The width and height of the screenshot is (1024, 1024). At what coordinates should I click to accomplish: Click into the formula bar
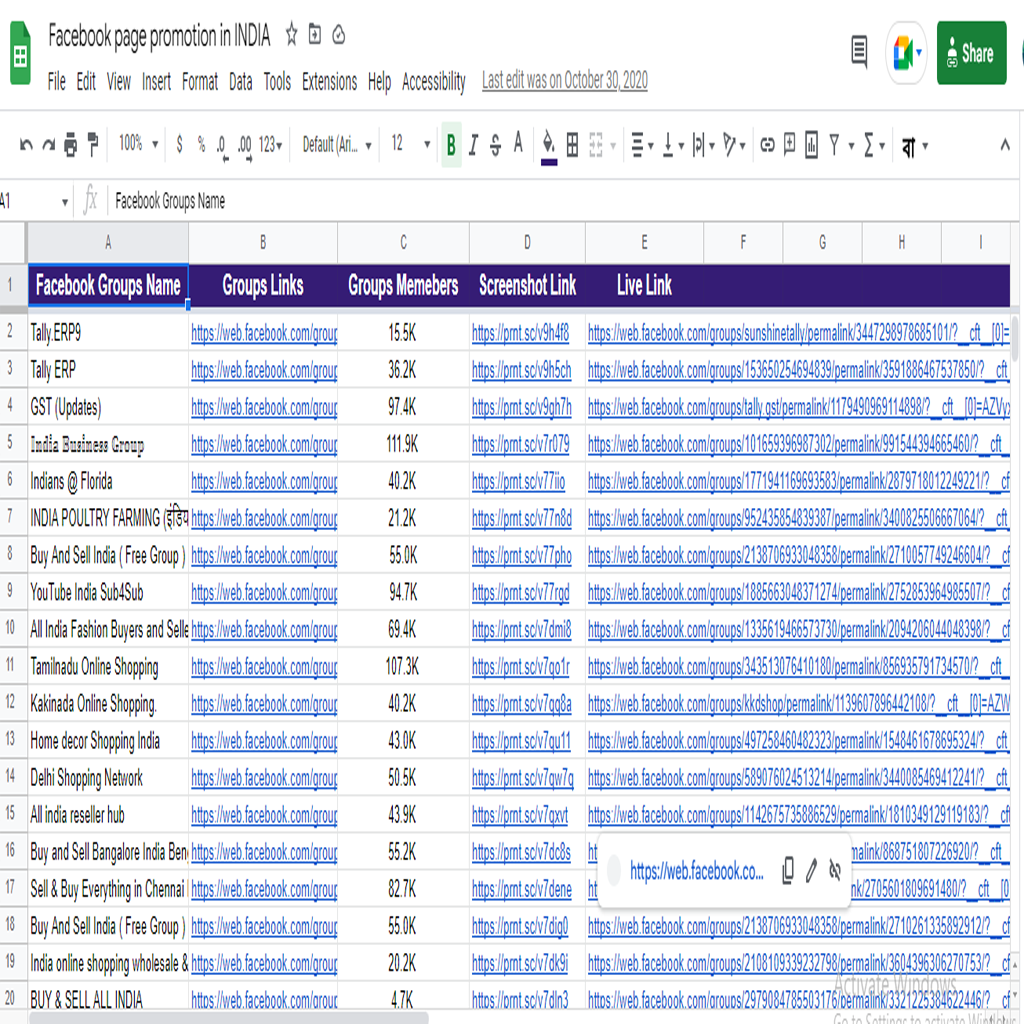[562, 201]
